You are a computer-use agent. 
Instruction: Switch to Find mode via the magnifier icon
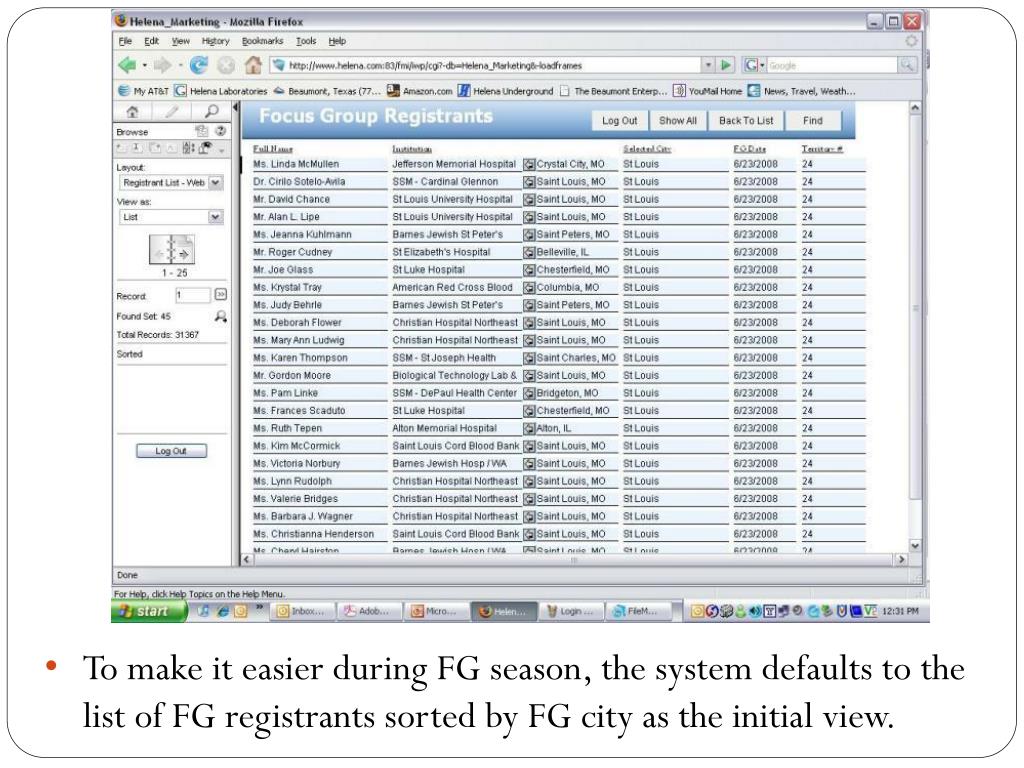coord(212,112)
